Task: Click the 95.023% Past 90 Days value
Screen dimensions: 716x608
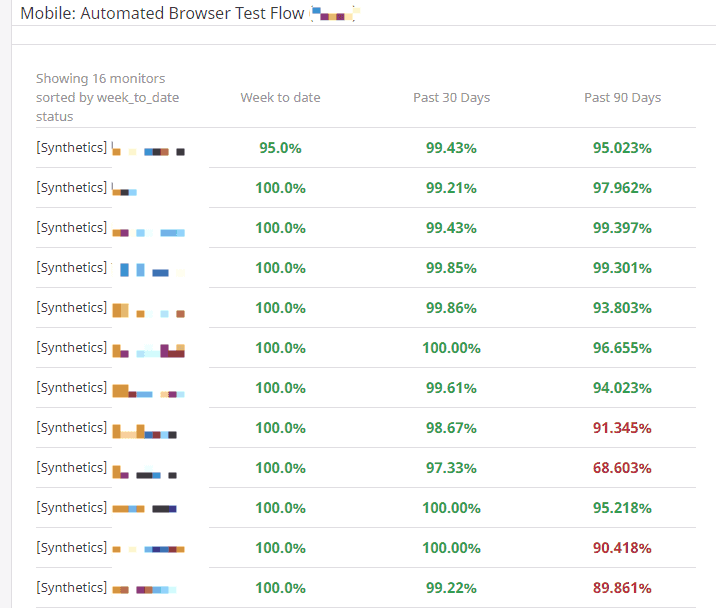Action: coord(622,148)
